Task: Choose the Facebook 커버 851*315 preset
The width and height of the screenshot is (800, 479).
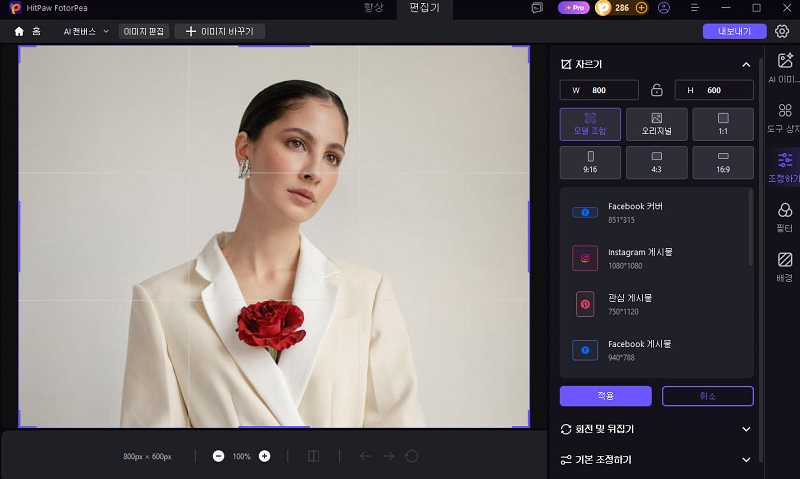Action: tap(655, 212)
